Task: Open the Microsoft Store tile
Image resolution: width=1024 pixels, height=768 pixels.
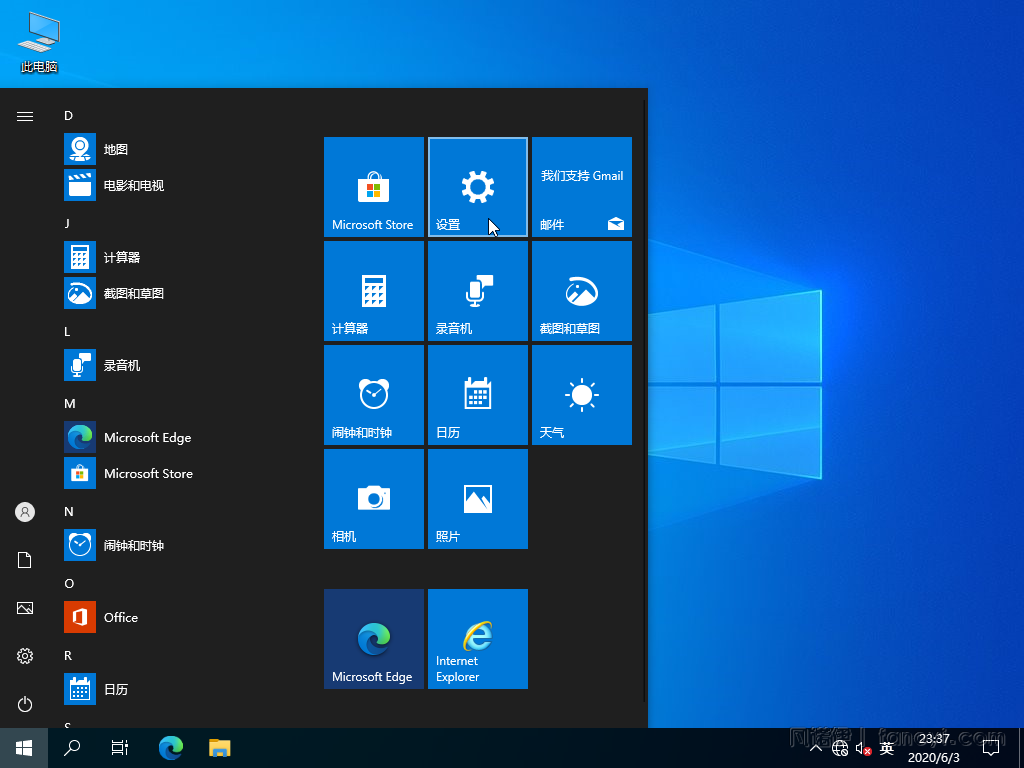Action: coord(374,187)
